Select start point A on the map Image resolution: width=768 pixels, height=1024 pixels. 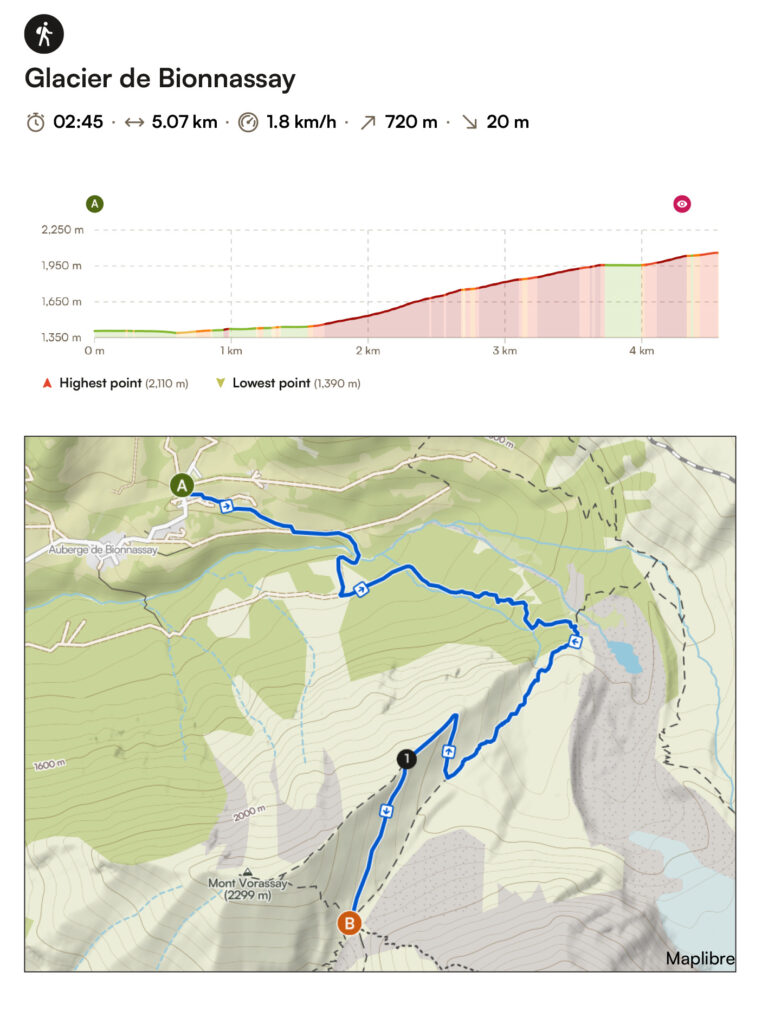click(x=182, y=485)
